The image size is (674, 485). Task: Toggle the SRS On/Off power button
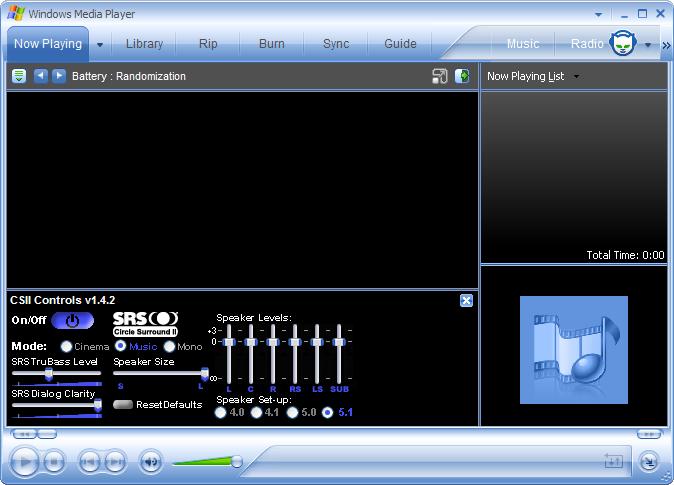click(72, 320)
